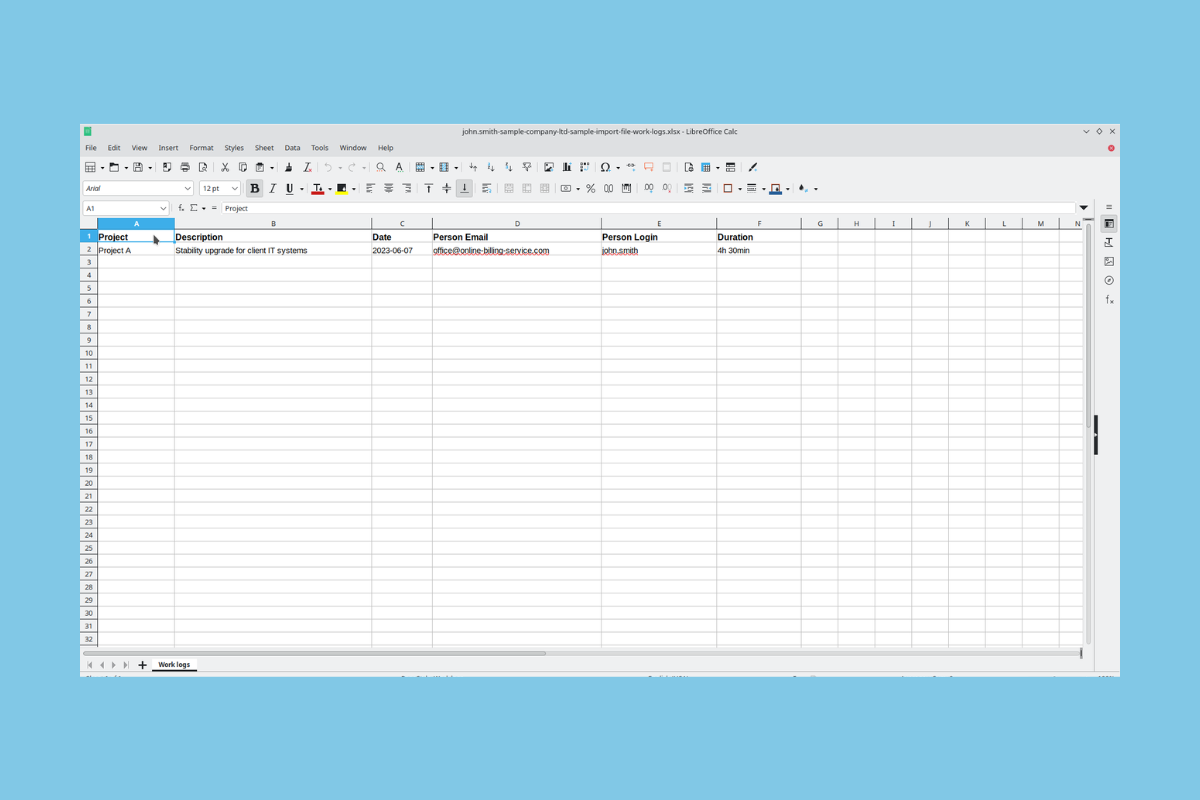Insert a hyperlink with the link icon
The height and width of the screenshot is (800, 1200).
631,167
